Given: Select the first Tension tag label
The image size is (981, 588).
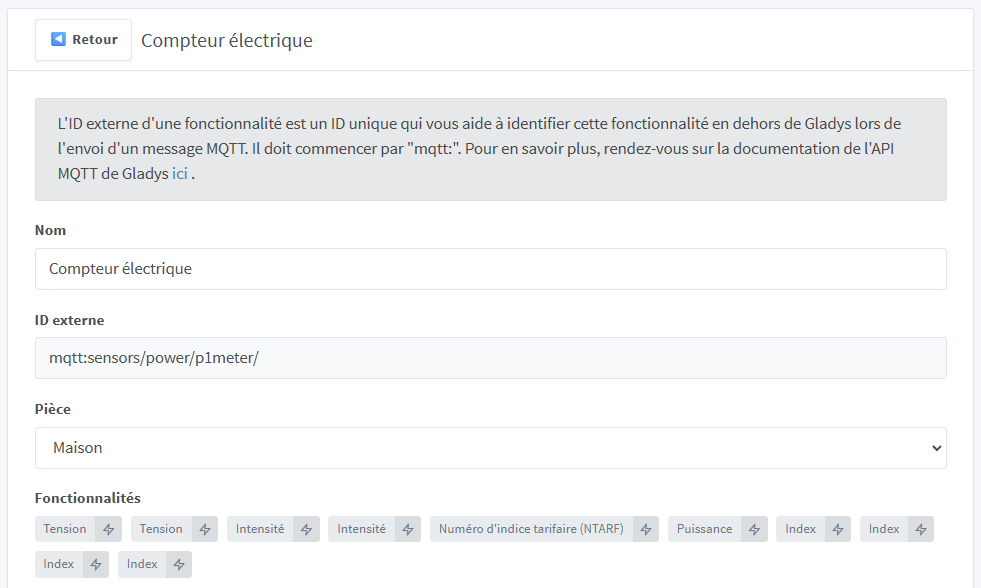Looking at the screenshot, I should [65, 529].
